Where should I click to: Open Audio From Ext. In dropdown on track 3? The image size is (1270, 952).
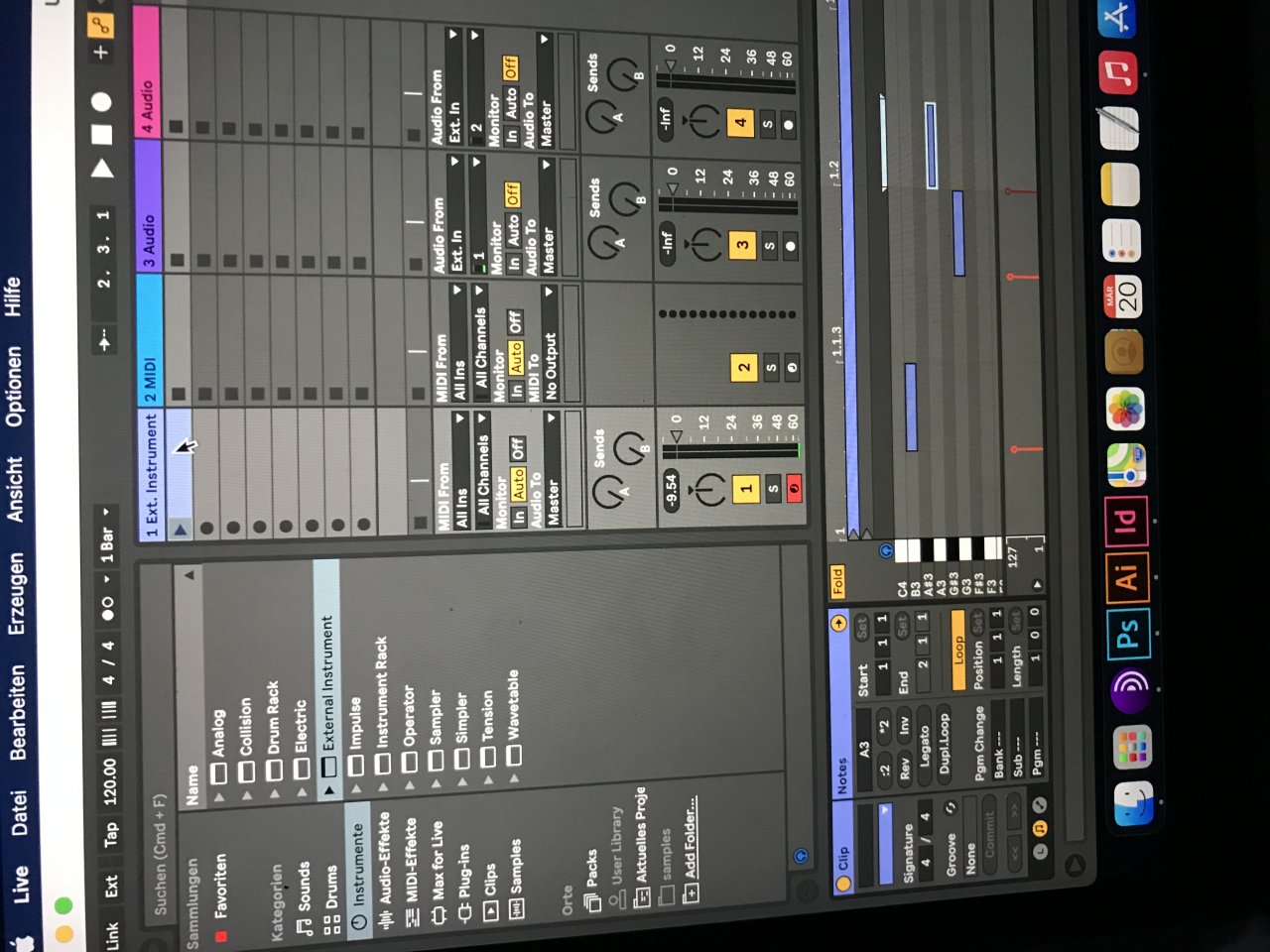[x=456, y=213]
